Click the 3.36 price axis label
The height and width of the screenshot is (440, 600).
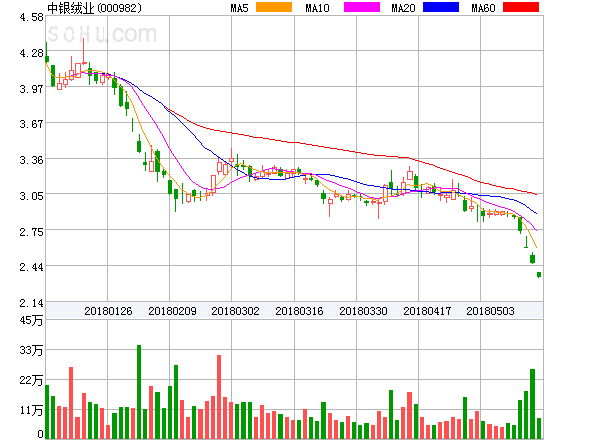coord(31,160)
